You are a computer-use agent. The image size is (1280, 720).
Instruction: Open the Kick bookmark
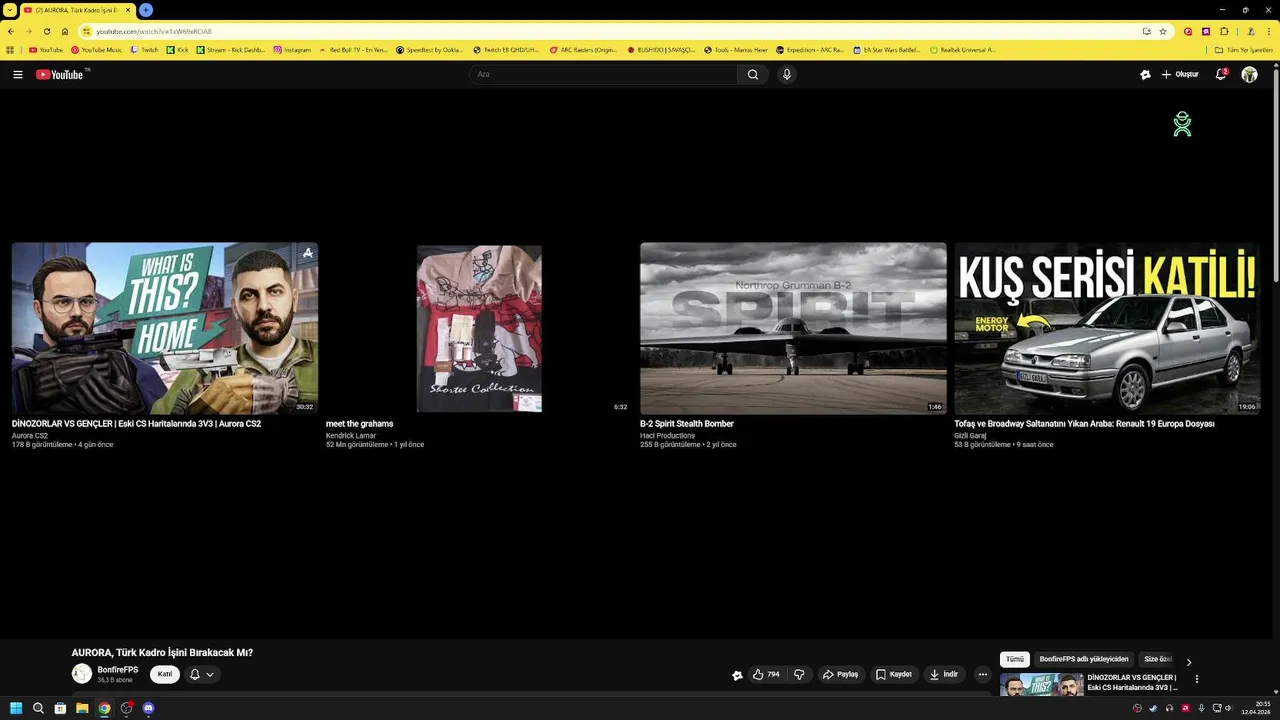click(x=177, y=49)
